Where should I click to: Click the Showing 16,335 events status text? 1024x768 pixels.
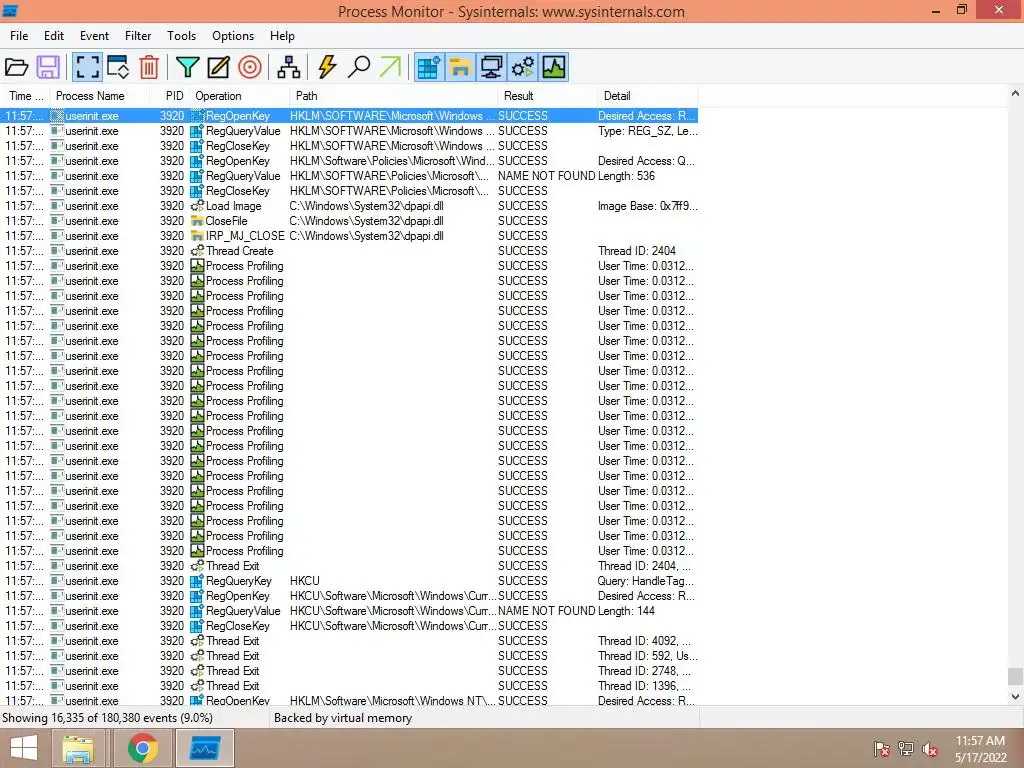pos(107,718)
